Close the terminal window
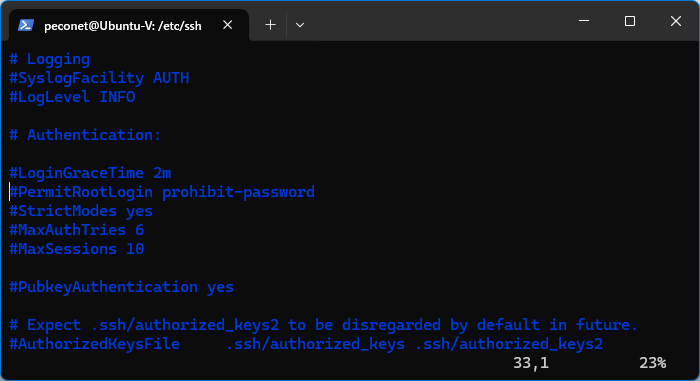 [x=675, y=21]
